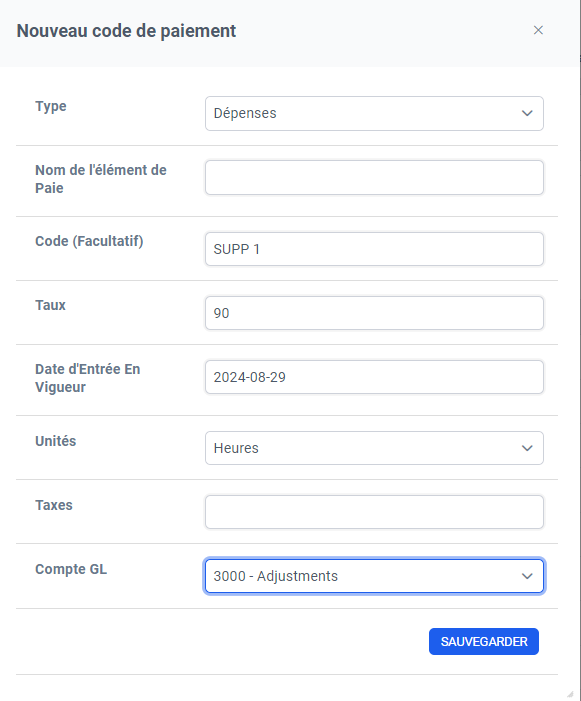Screen dimensions: 581x701
Task: Click the Code field containing SUPP 1
Action: [x=374, y=249]
